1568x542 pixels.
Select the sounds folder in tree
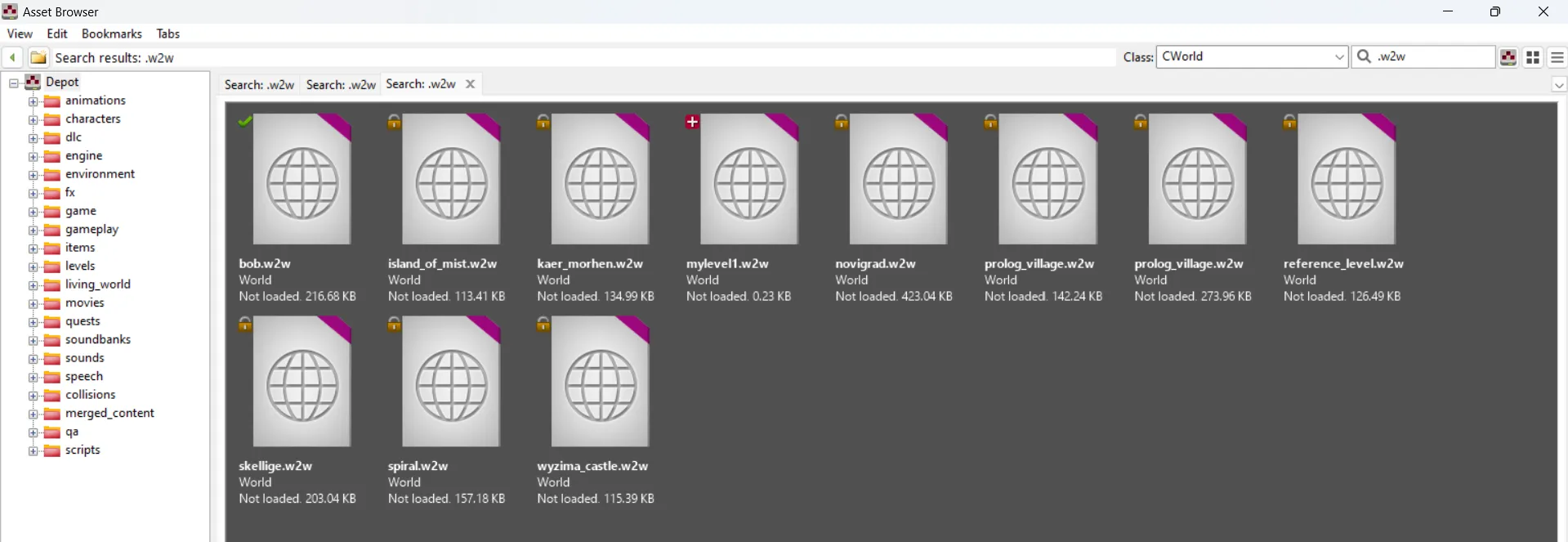85,358
